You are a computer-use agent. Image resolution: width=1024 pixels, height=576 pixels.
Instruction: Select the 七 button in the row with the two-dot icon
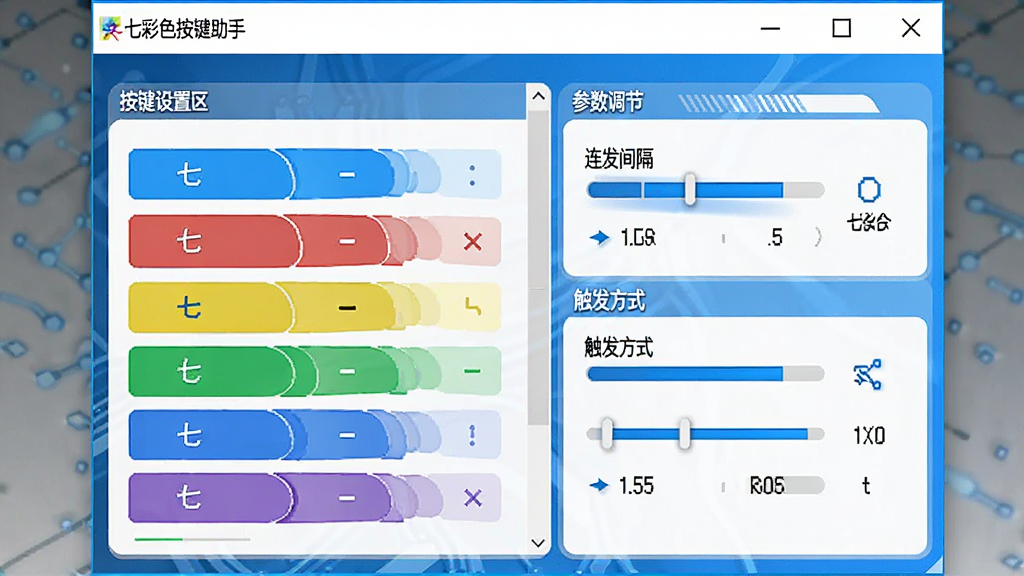coord(210,174)
